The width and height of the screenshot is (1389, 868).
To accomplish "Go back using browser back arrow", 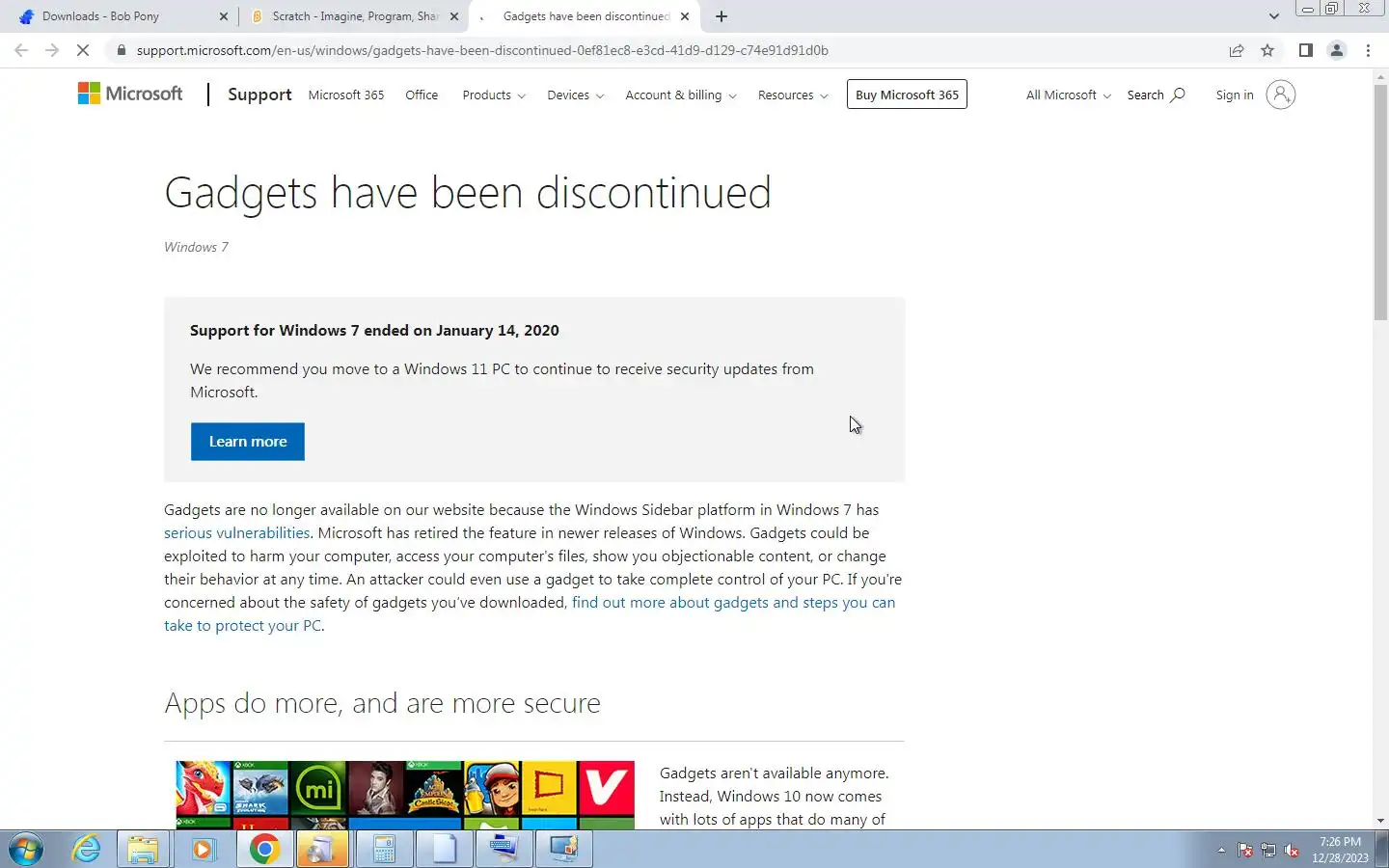I will [x=21, y=50].
